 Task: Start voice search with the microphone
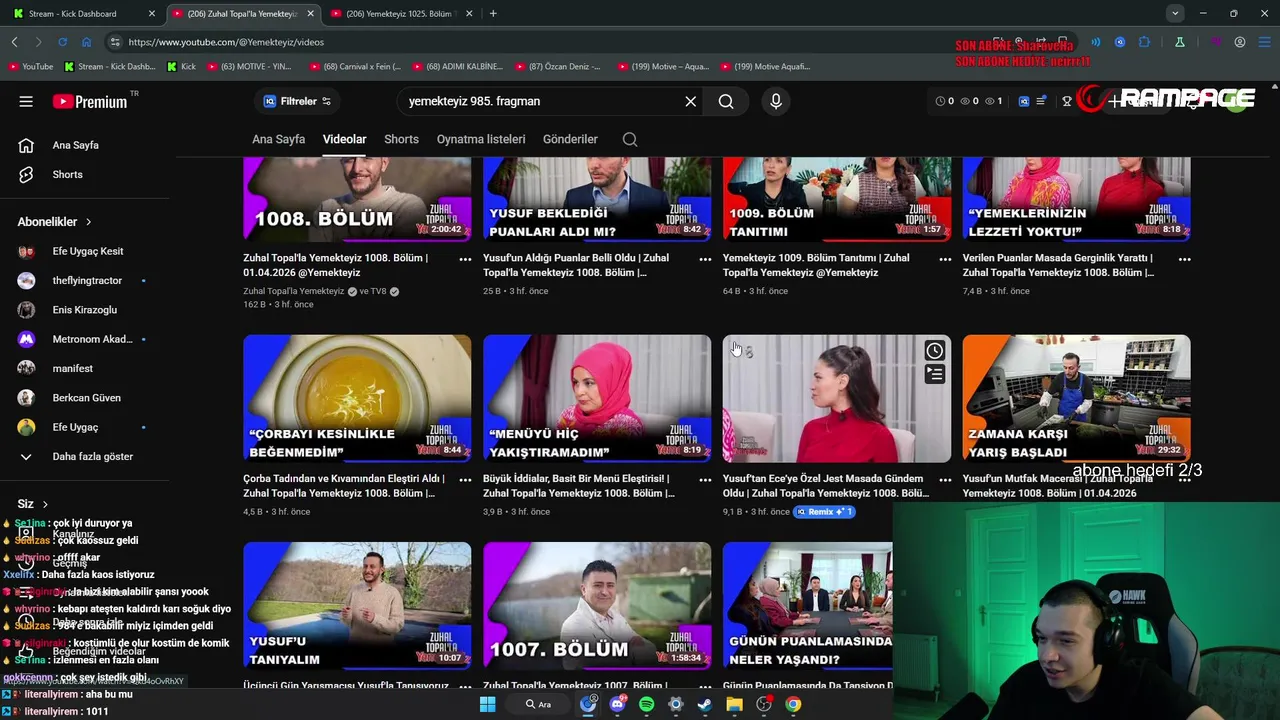click(775, 101)
